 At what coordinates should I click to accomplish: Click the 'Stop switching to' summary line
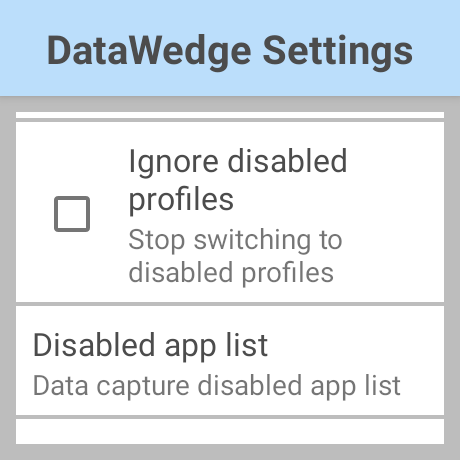coord(235,240)
